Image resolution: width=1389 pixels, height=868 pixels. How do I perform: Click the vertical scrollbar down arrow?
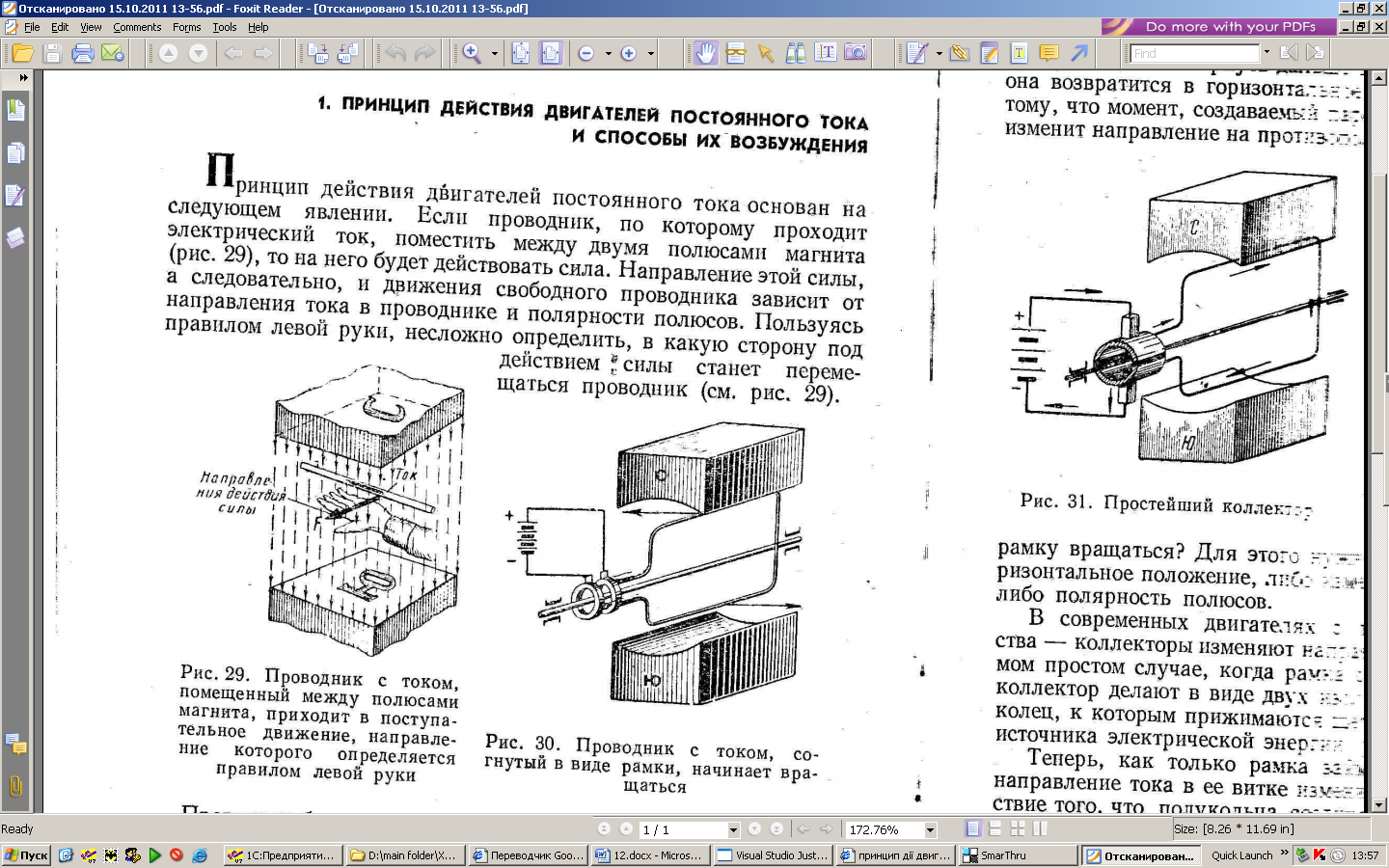[1379, 804]
